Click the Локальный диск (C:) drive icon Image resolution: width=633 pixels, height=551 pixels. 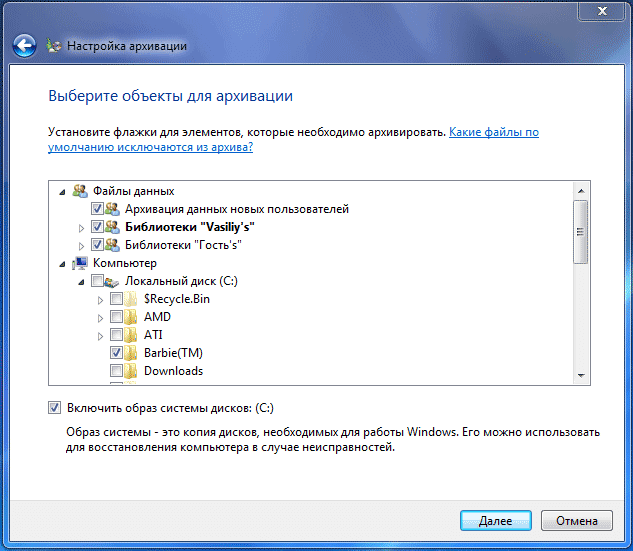pyautogui.click(x=112, y=281)
